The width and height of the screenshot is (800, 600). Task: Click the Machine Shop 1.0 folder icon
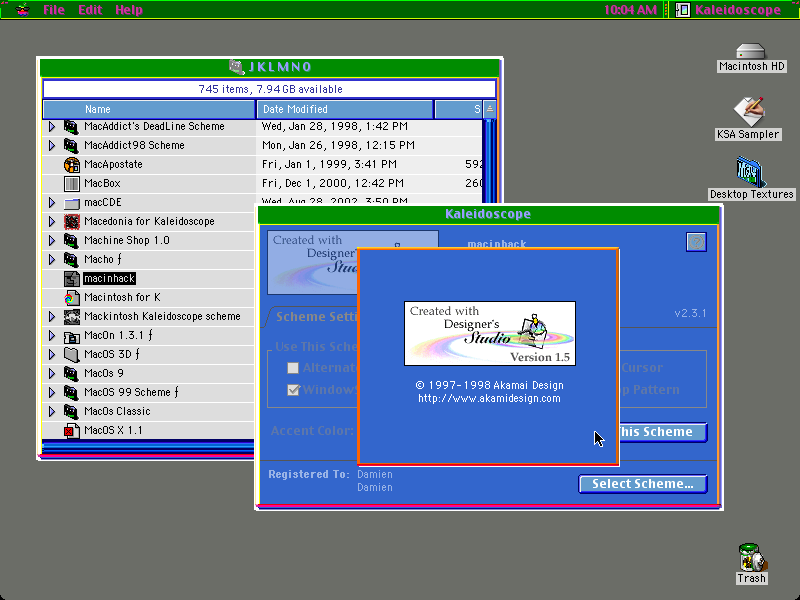click(x=71, y=240)
